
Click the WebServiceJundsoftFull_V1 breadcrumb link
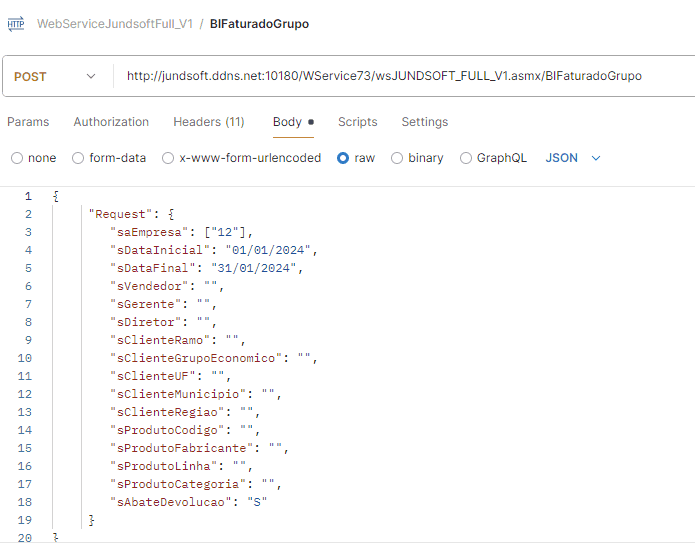(115, 24)
